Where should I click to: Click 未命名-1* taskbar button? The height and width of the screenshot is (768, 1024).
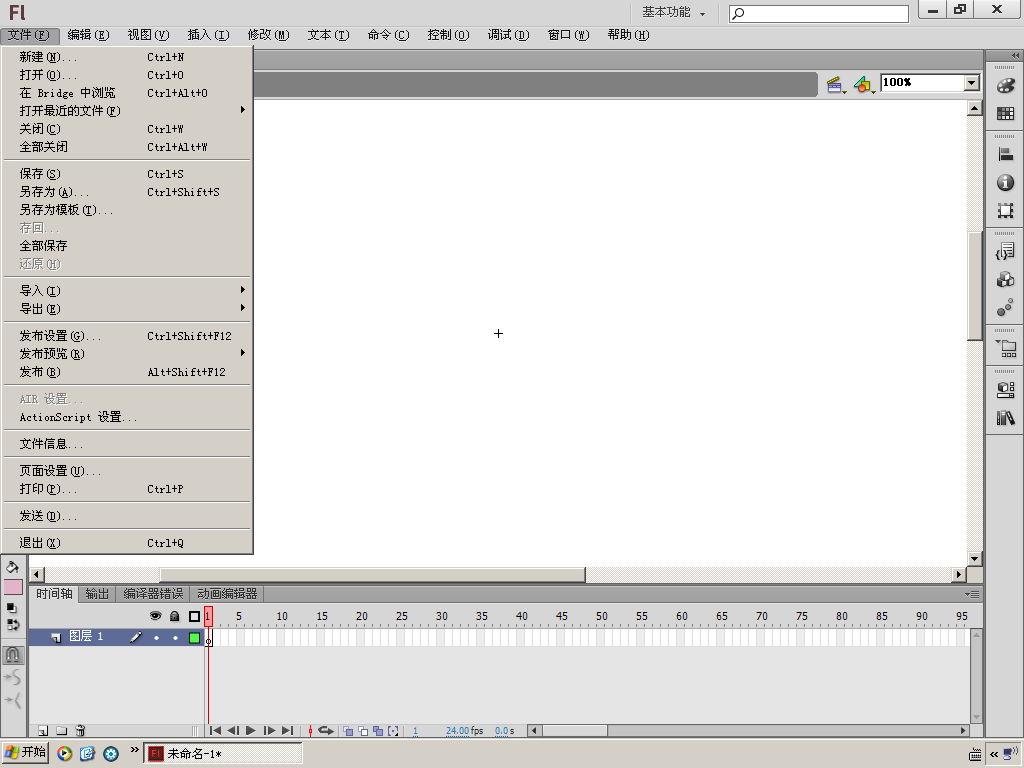(223, 753)
